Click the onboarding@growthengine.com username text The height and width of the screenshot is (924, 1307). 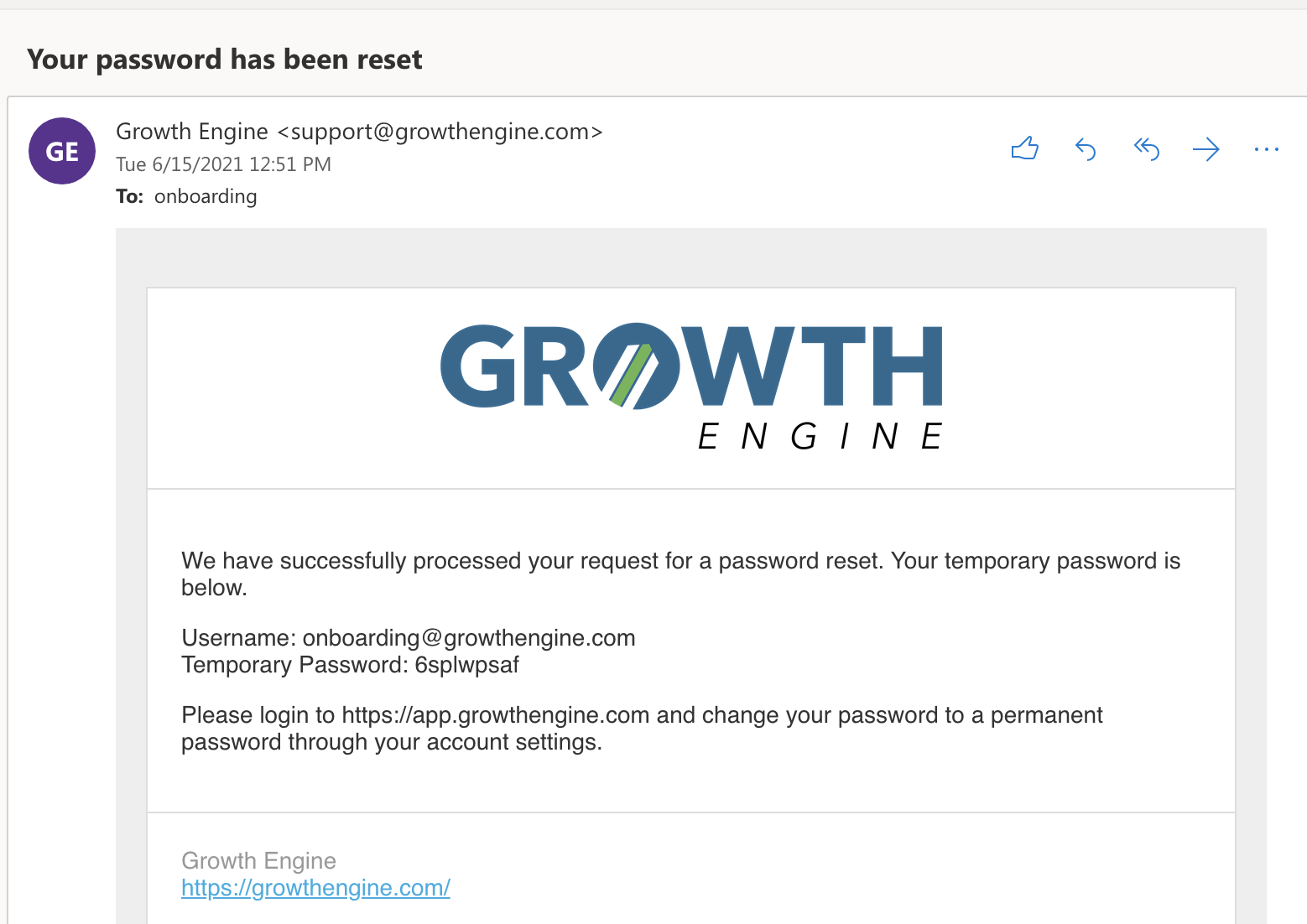click(x=469, y=638)
